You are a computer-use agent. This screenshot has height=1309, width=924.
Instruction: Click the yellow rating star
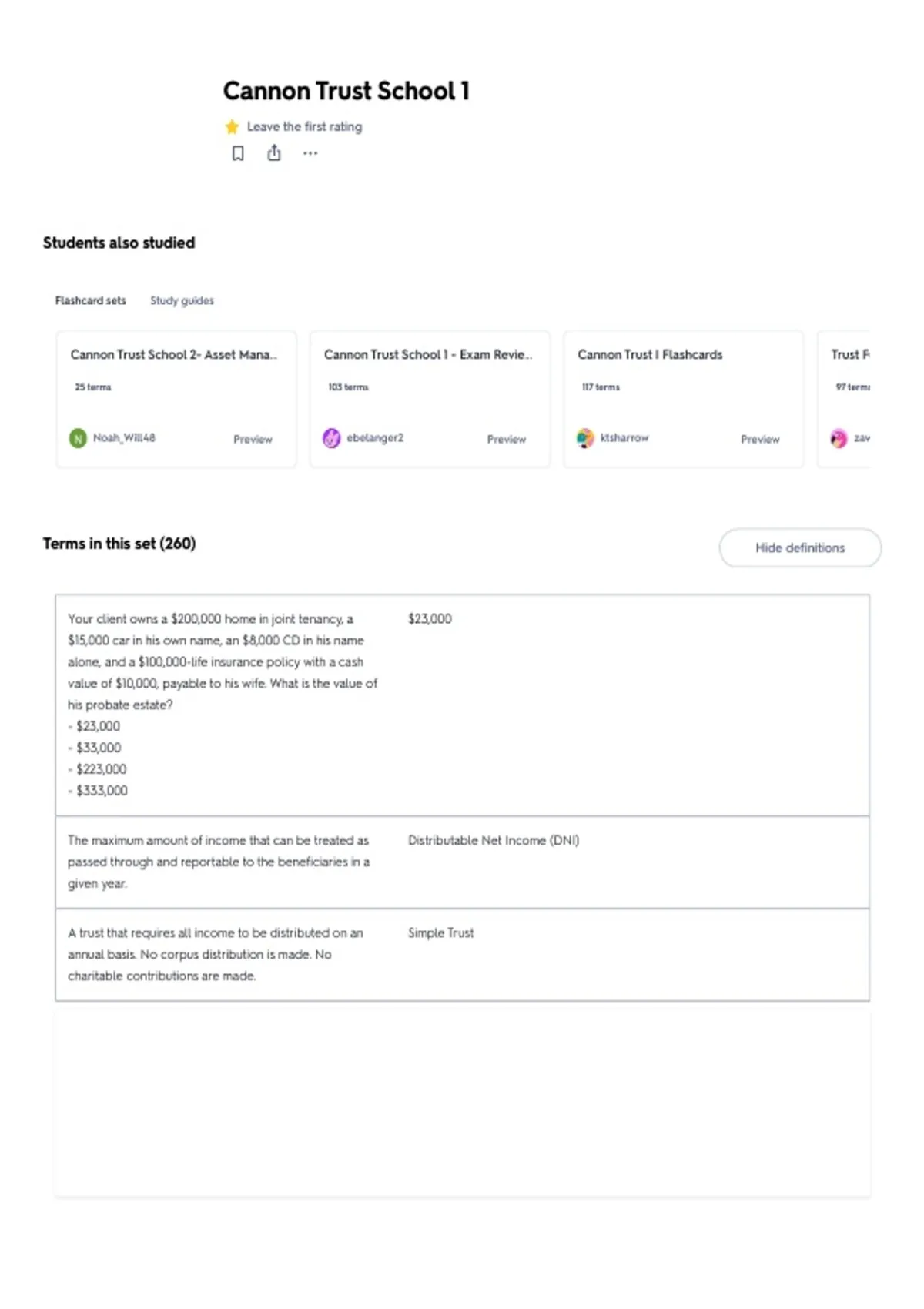click(x=232, y=126)
